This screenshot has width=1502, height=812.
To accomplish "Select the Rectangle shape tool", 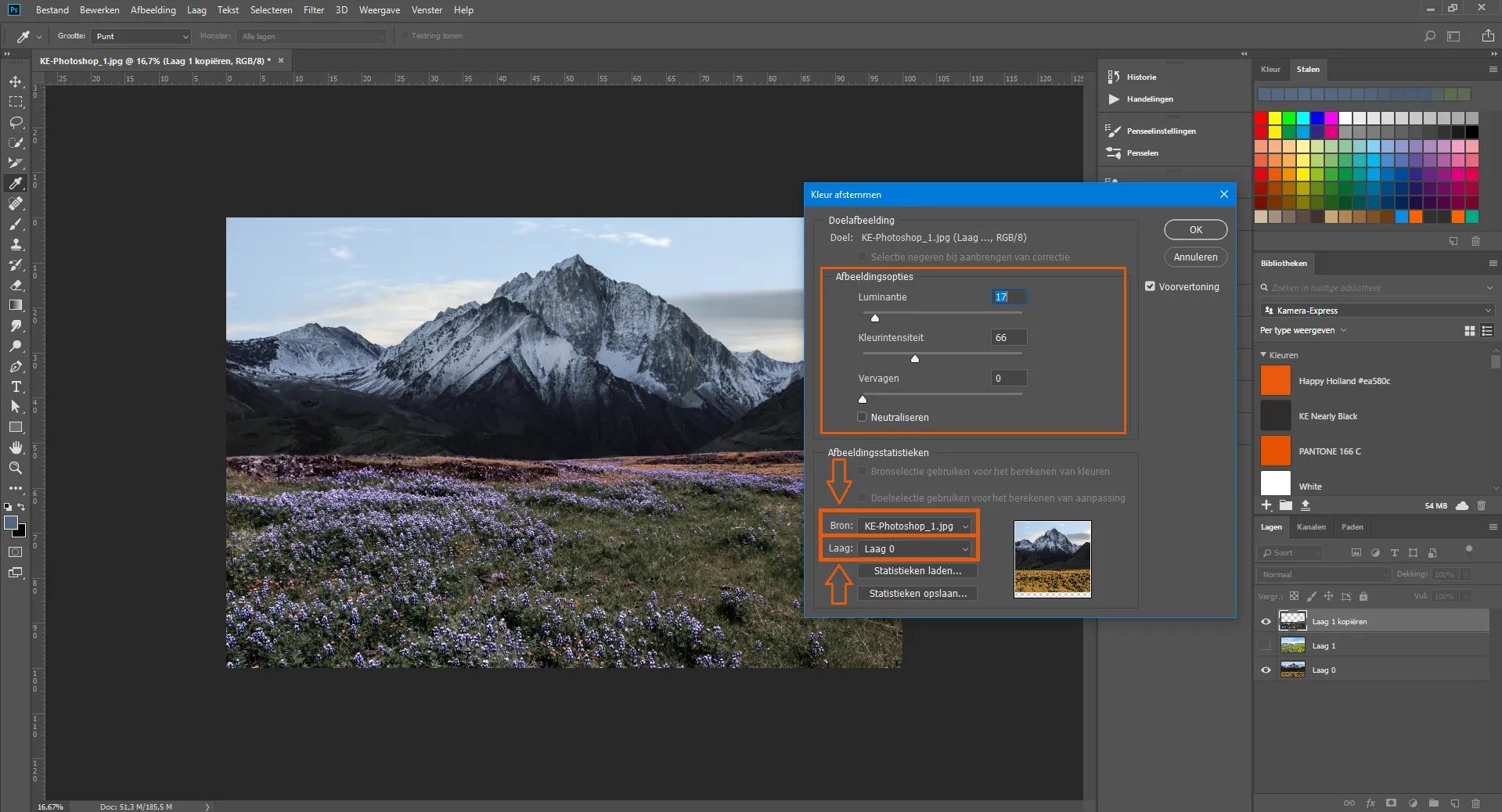I will (x=16, y=427).
